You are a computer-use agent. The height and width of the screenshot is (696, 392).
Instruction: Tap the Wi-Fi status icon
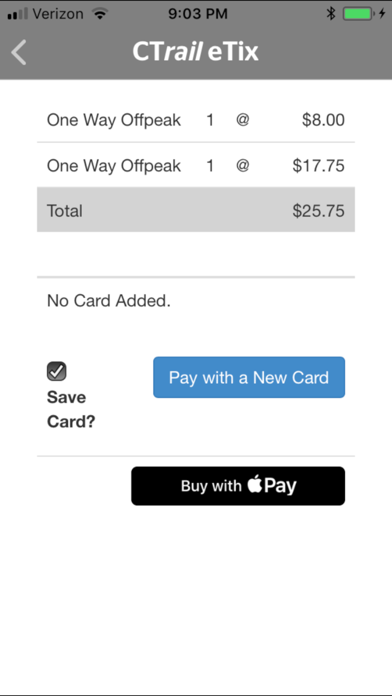(x=100, y=14)
